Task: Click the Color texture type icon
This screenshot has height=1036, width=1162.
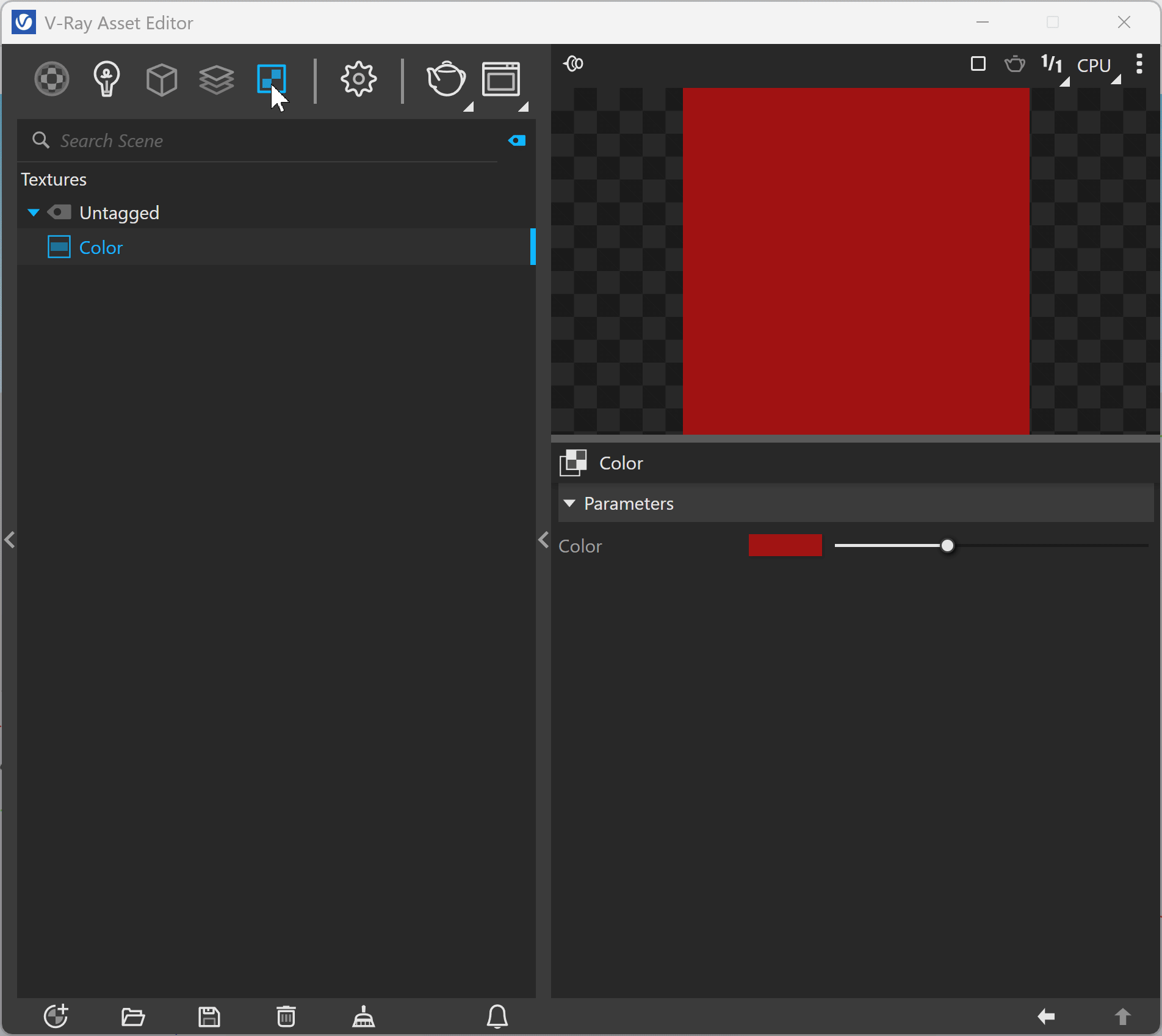Action: pyautogui.click(x=573, y=463)
